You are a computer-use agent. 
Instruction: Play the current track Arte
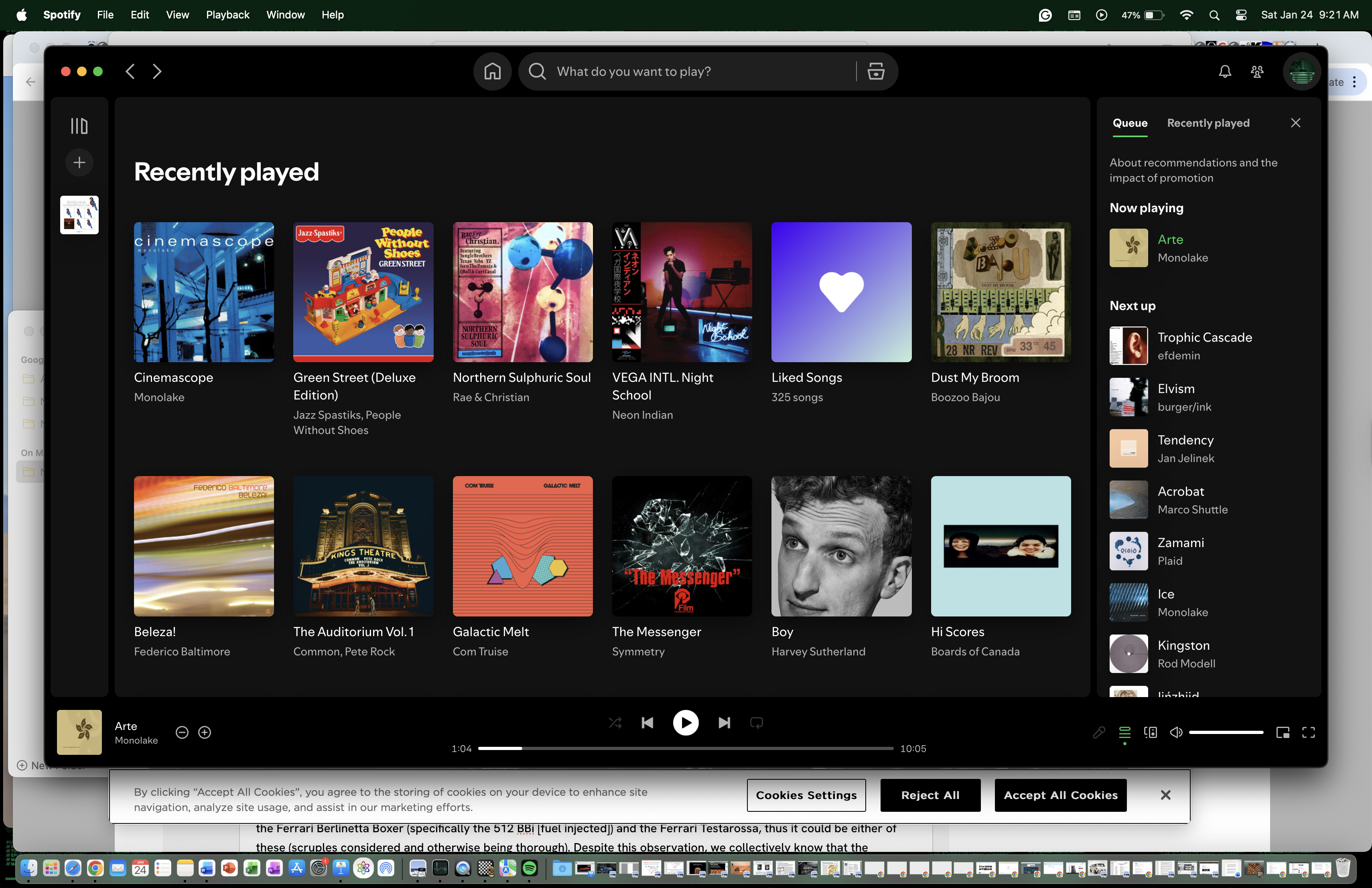pyautogui.click(x=686, y=722)
